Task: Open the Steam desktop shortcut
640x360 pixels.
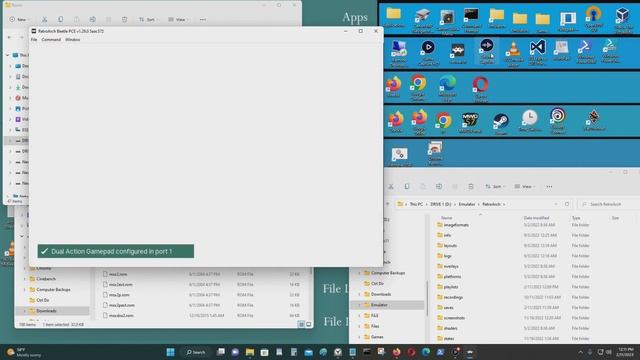Action: [501, 124]
